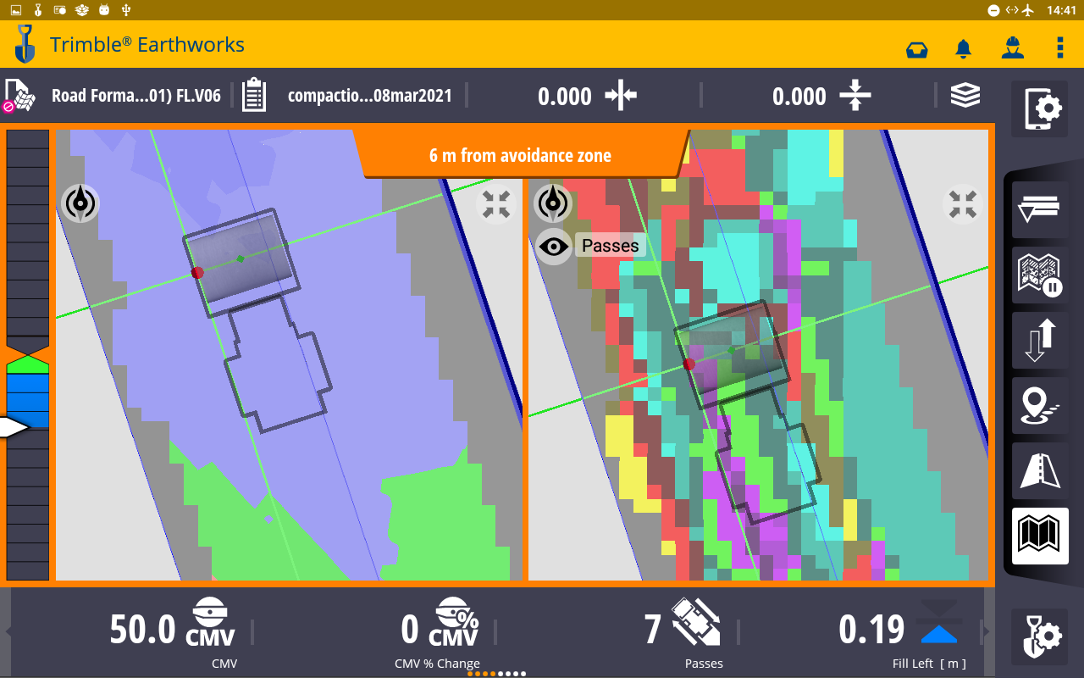This screenshot has height=678, width=1084.
Task: Dismiss the 6 m from avoidance zone banner
Action: point(521,155)
